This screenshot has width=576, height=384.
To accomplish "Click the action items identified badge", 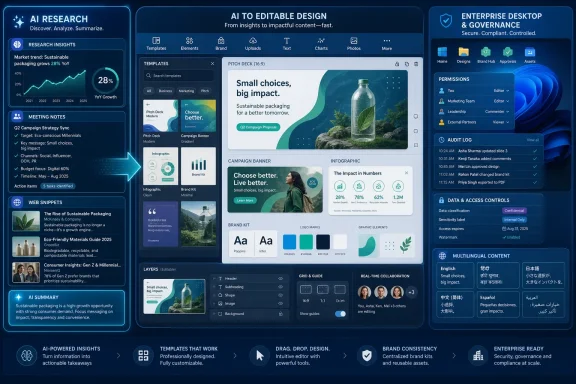I will 58,186.
